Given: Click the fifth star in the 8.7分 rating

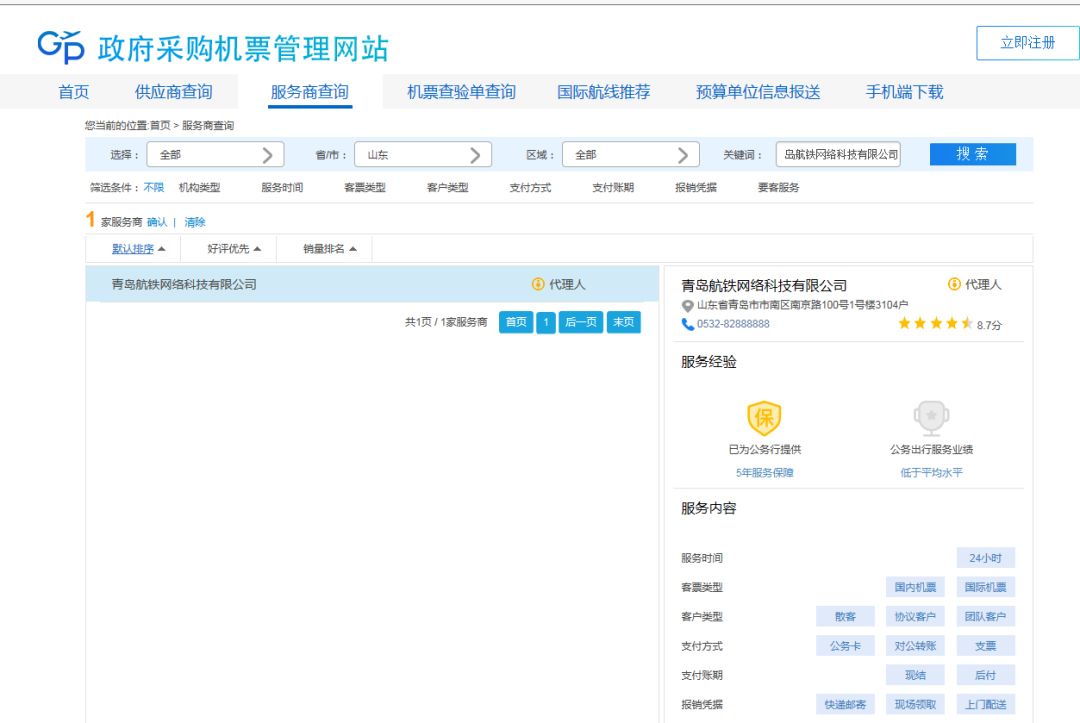Looking at the screenshot, I should tap(966, 323).
